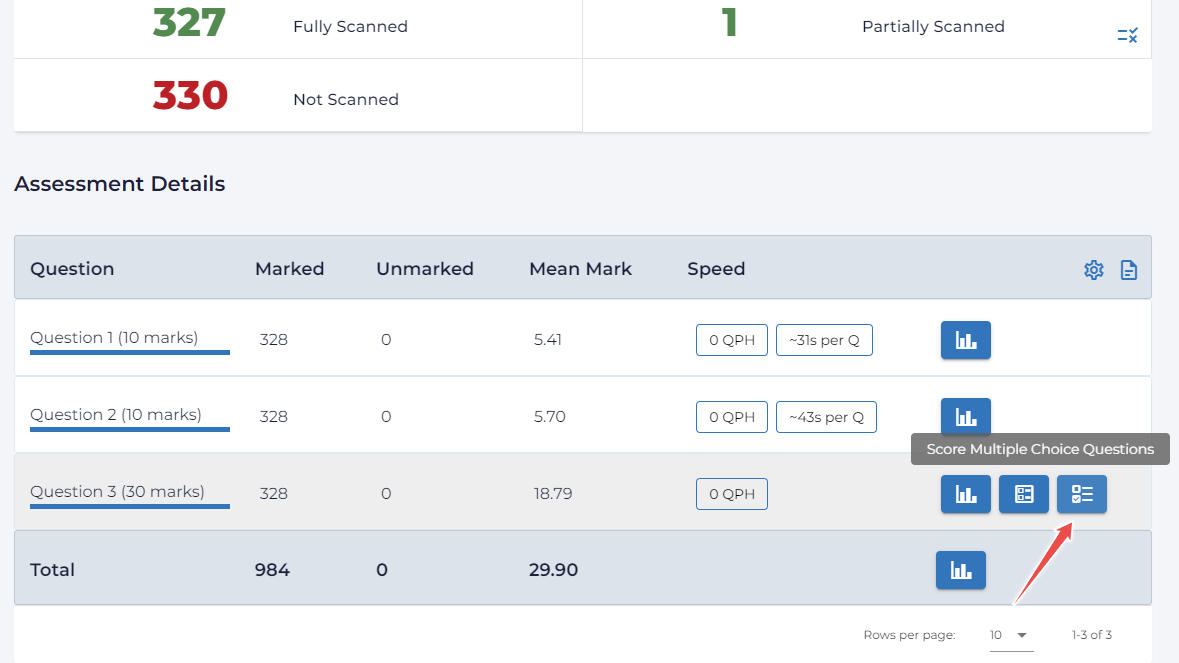Image resolution: width=1179 pixels, height=663 pixels.
Task: Open Question 2 (10 marks) details
Action: [x=113, y=414]
